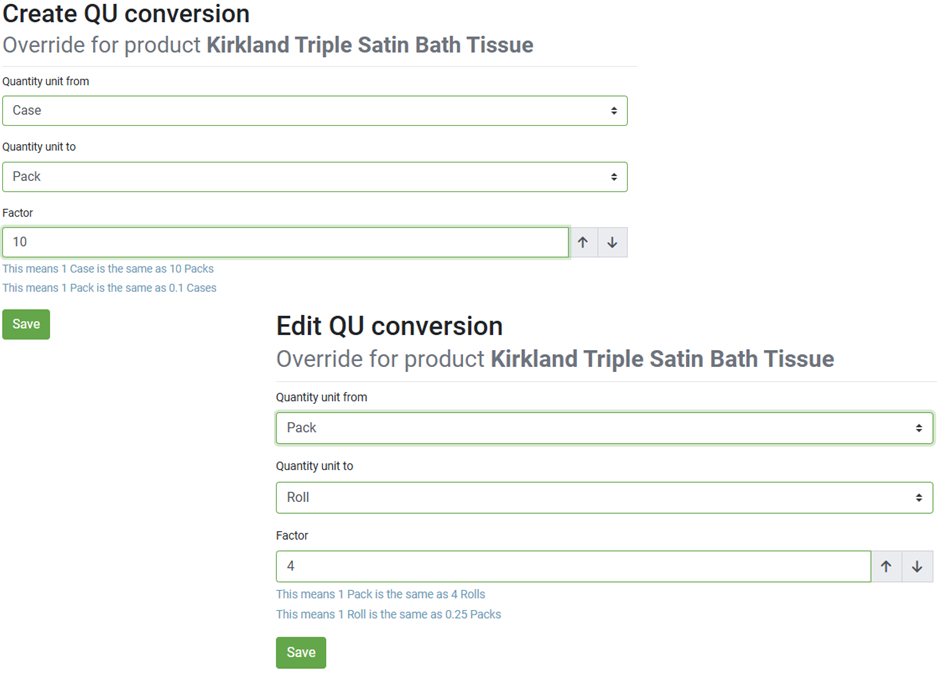Focus the factor field containing 10
The height and width of the screenshot is (675, 937).
coord(286,242)
